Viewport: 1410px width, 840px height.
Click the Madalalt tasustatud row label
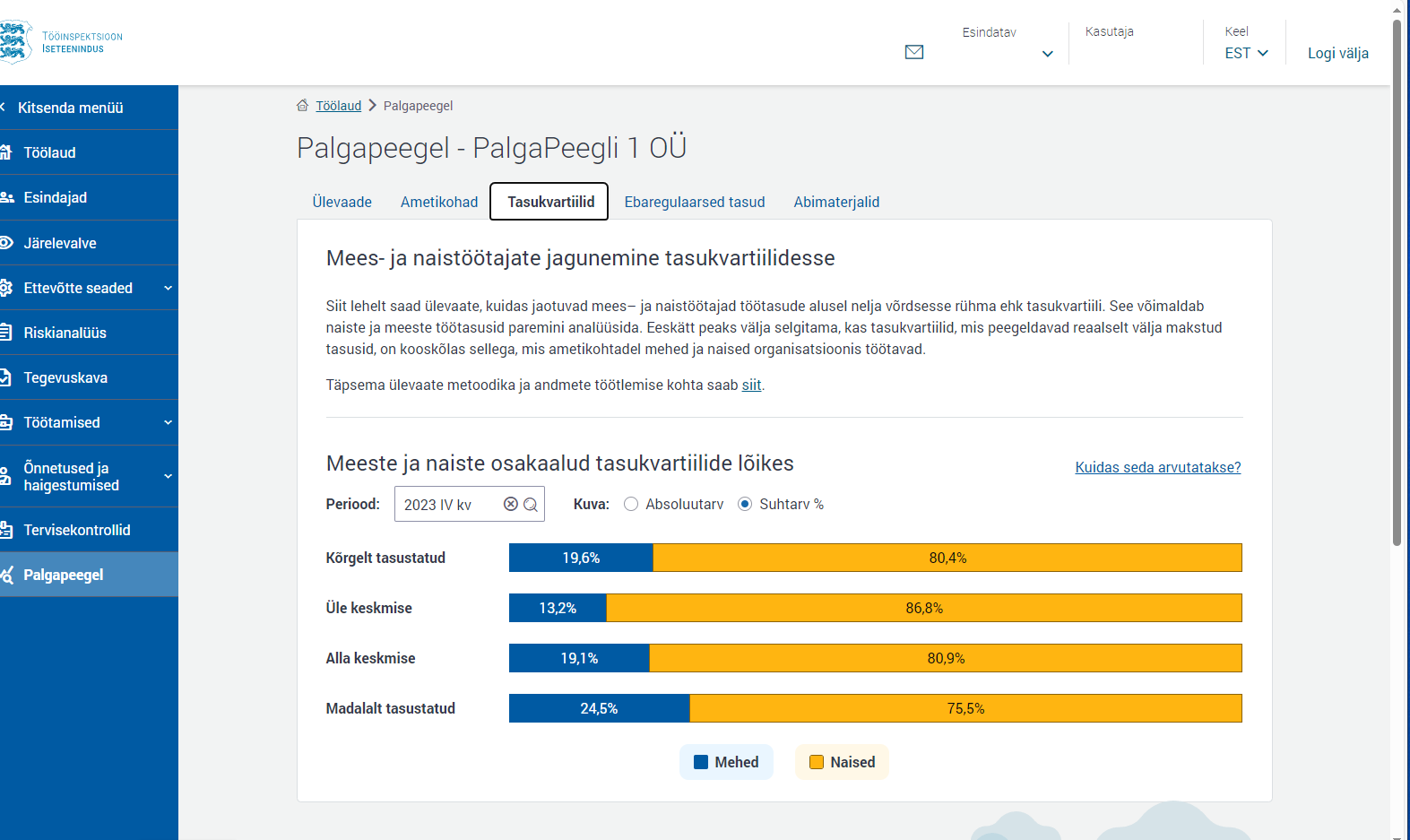390,708
